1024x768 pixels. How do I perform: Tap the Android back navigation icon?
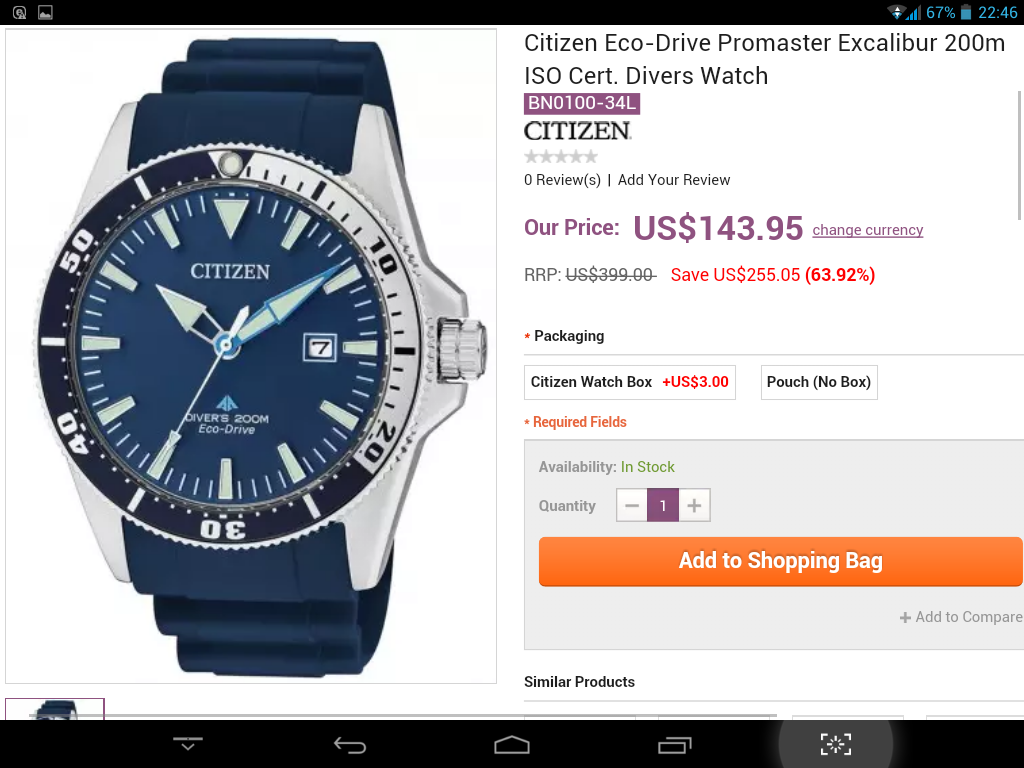coord(349,744)
